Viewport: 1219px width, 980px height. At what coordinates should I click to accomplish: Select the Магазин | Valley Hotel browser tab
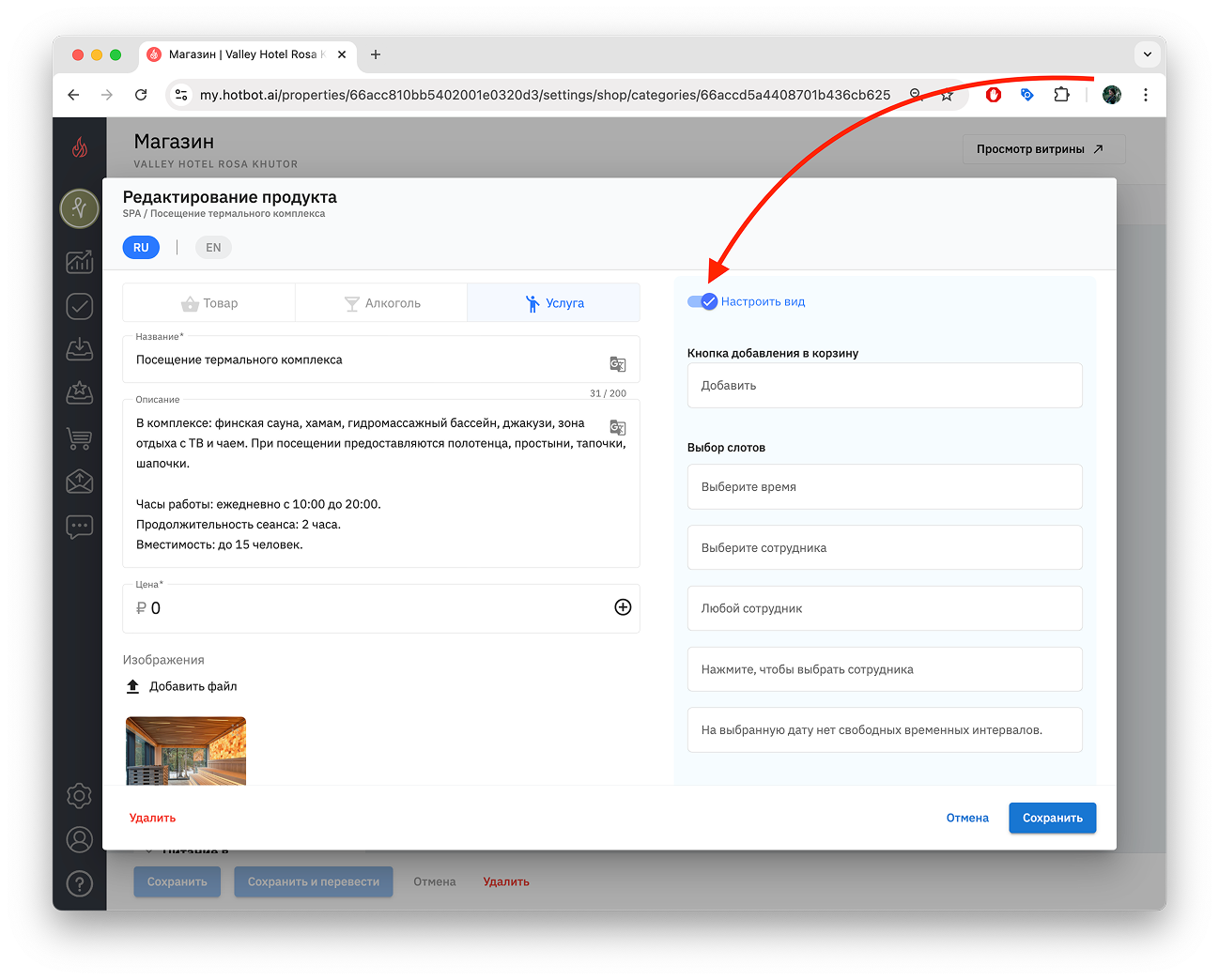point(248,54)
